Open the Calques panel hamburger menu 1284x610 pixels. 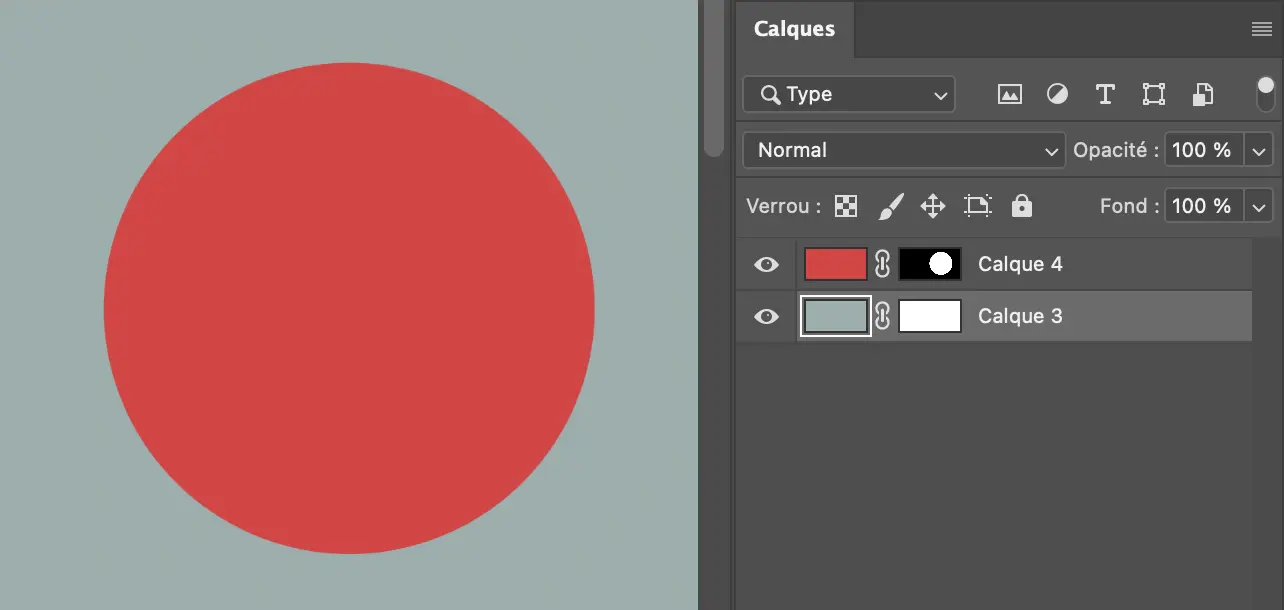click(1262, 30)
